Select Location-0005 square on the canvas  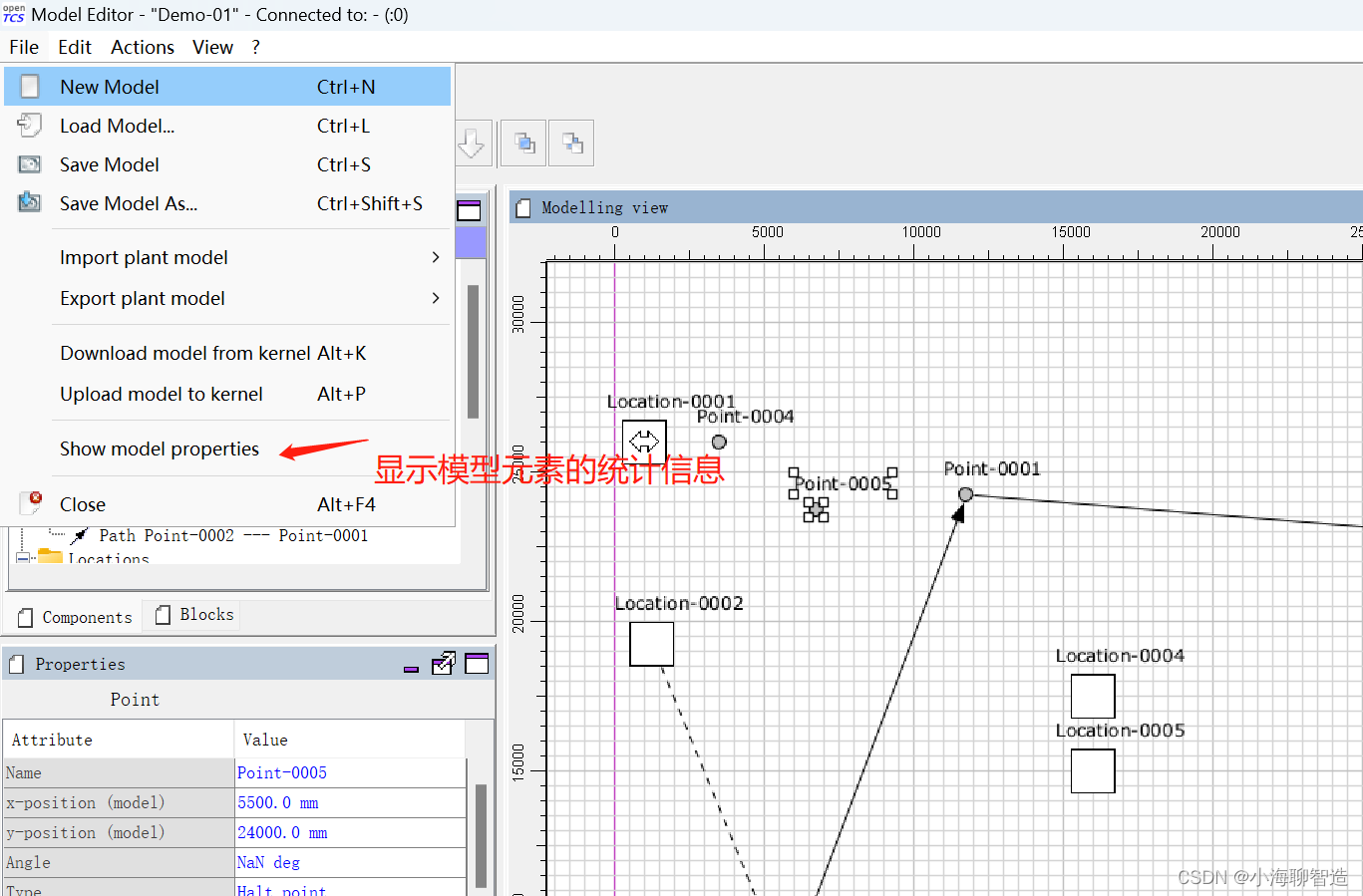coord(1093,771)
